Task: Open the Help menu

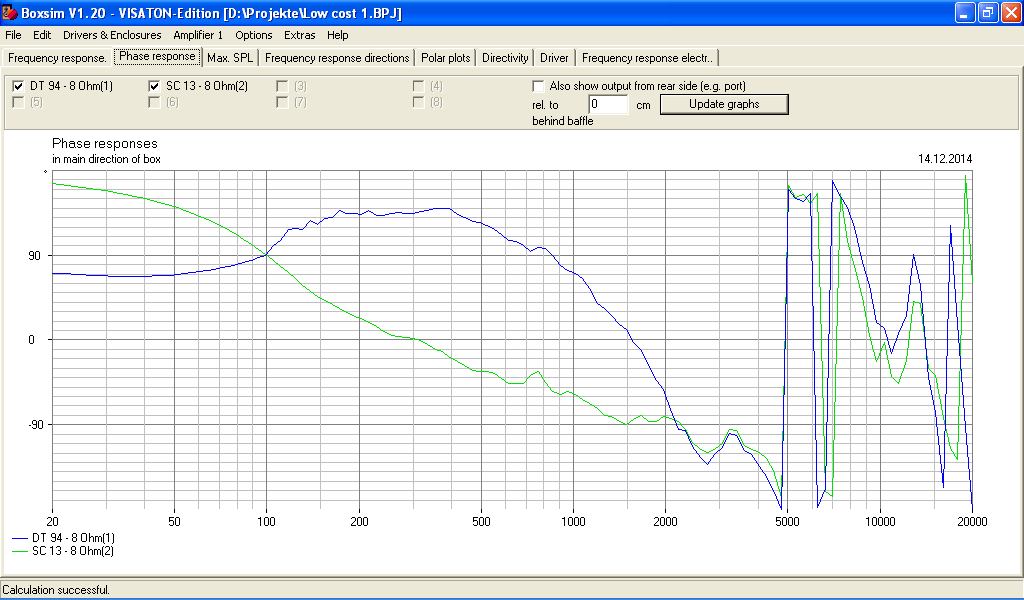Action: pos(338,35)
